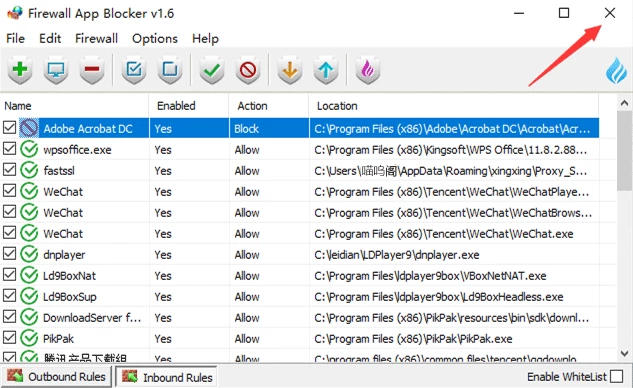Toggle the DownloadServer rule checkbox
The image size is (633, 388).
tap(9, 317)
